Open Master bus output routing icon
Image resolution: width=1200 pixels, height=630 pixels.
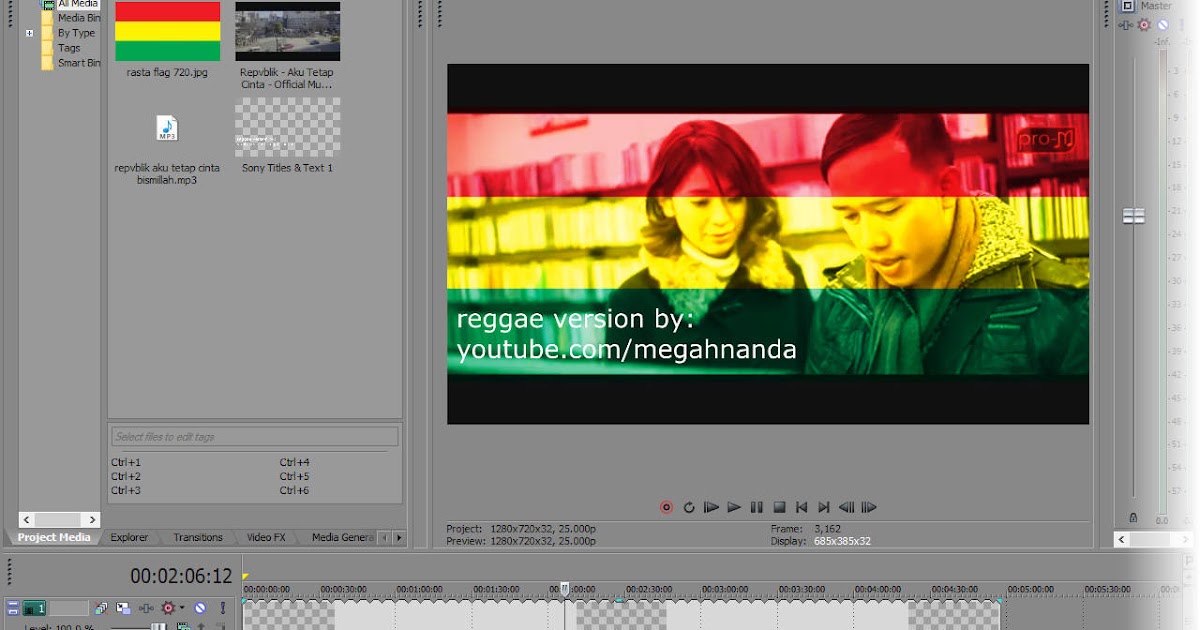1126,25
